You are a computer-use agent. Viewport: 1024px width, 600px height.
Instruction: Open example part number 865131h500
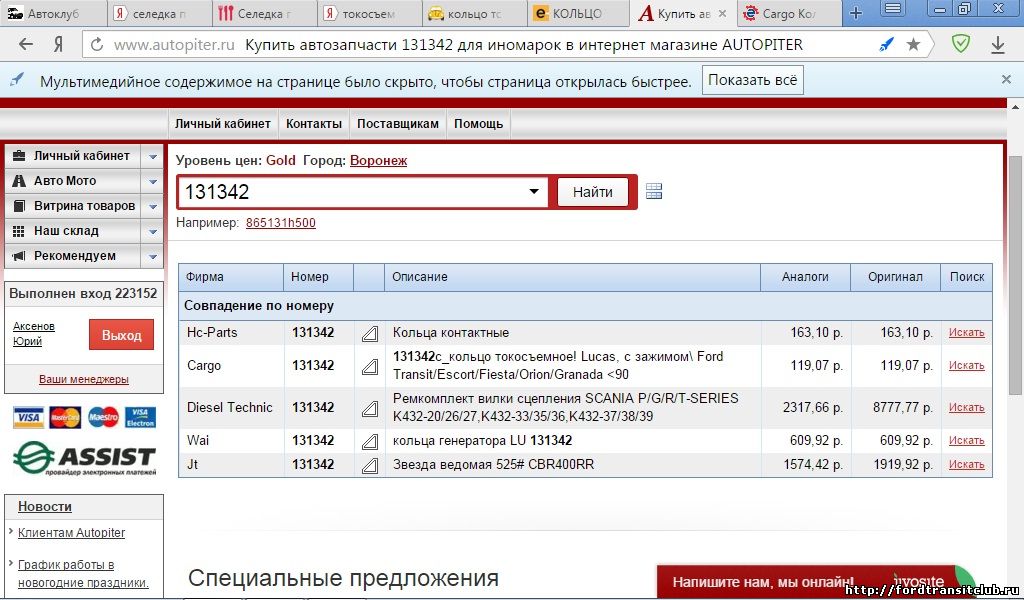pyautogui.click(x=281, y=223)
